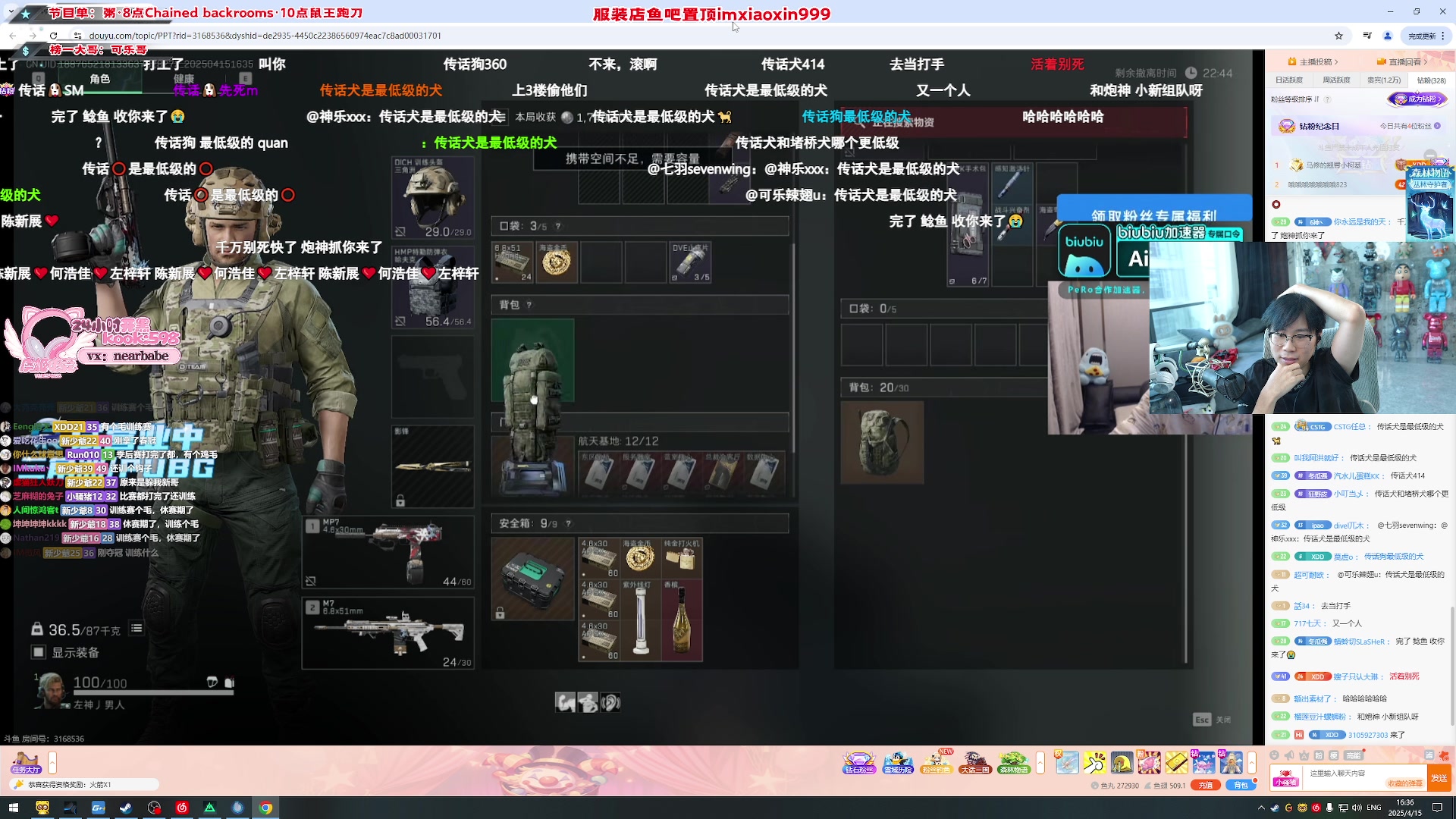Click the help icon beside 粉丝等级排序
1456x819 pixels.
coord(1327,99)
